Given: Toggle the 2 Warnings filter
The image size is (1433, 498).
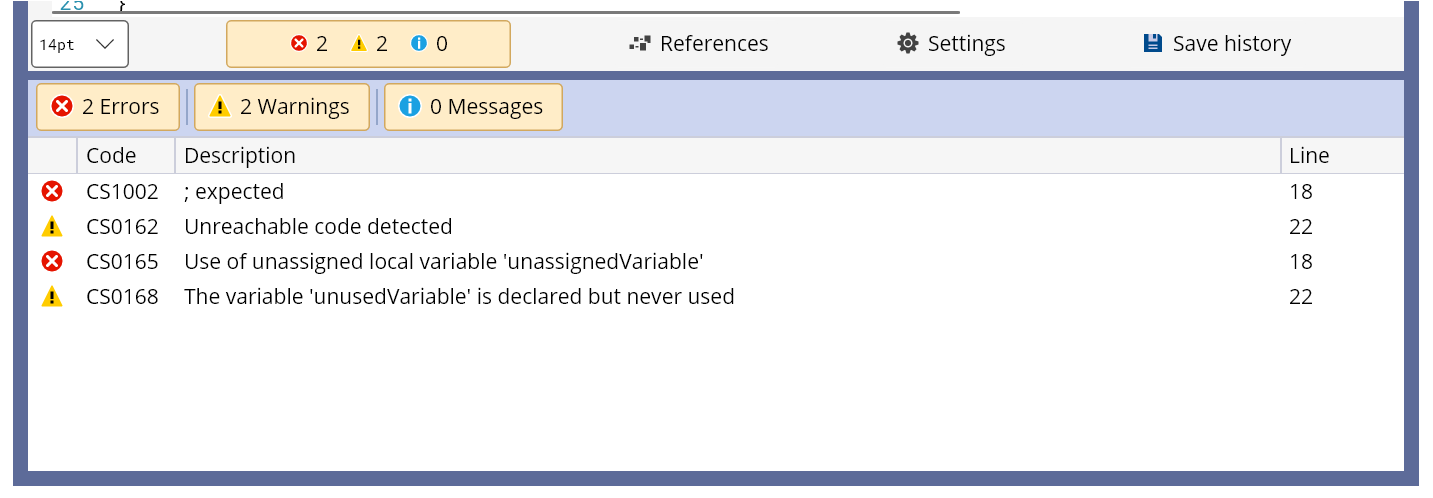Looking at the screenshot, I should 281,107.
